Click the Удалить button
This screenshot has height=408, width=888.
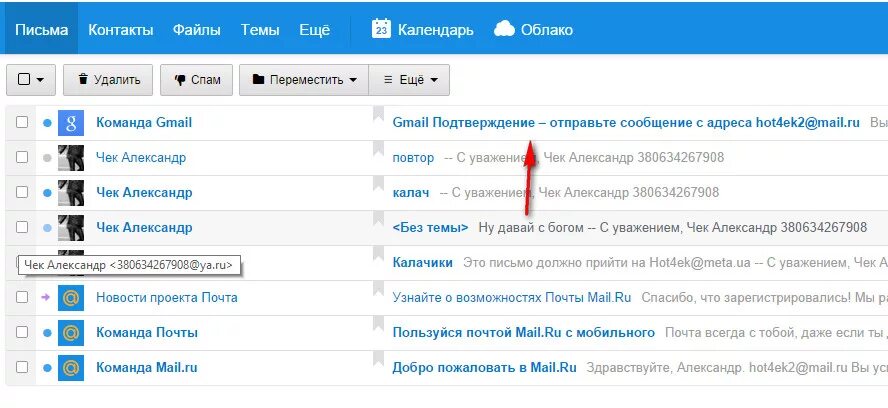pos(108,80)
